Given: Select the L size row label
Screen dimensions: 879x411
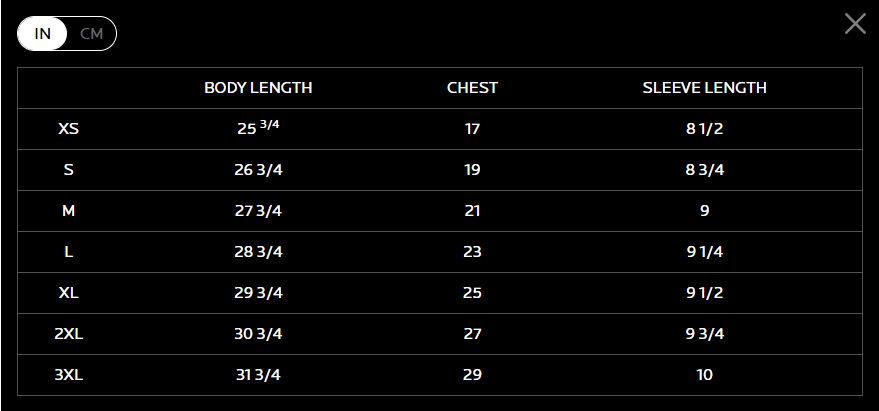Looking at the screenshot, I should pyautogui.click(x=68, y=252).
